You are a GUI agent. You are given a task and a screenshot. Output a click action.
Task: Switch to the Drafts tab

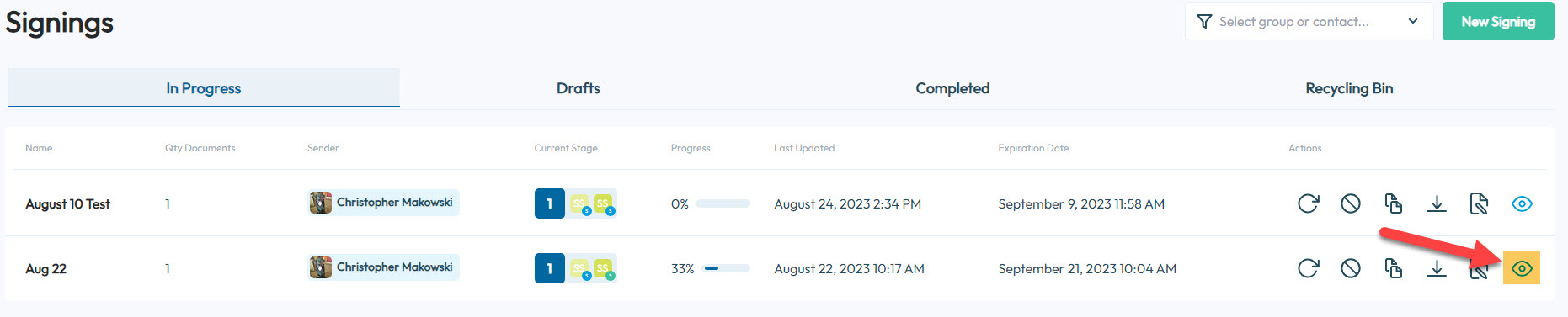point(579,88)
